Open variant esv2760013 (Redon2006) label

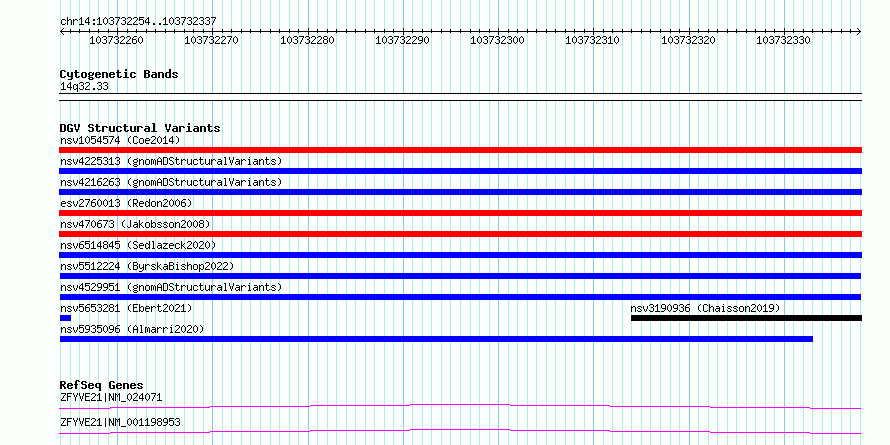[126, 203]
